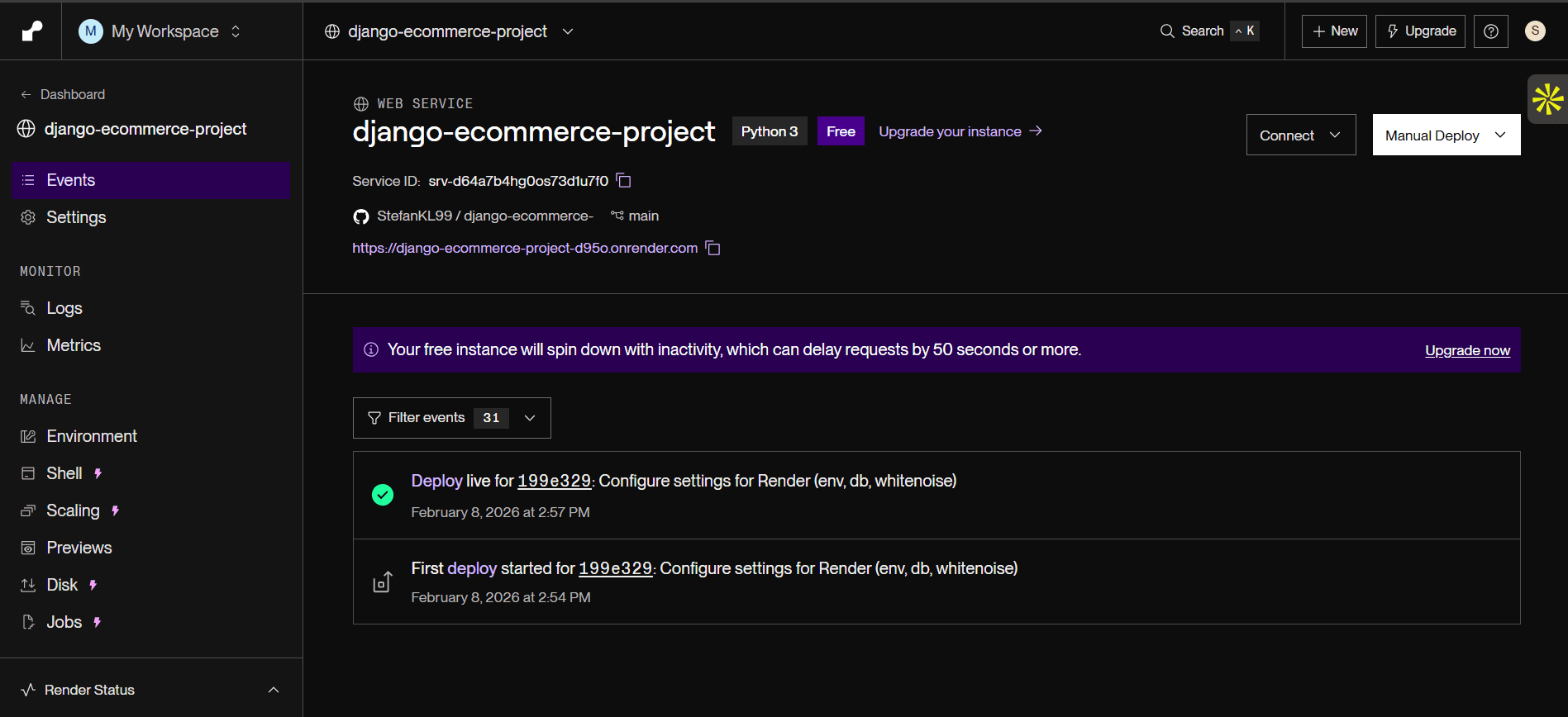Copy the onrender.com URL with copy icon

click(x=713, y=248)
